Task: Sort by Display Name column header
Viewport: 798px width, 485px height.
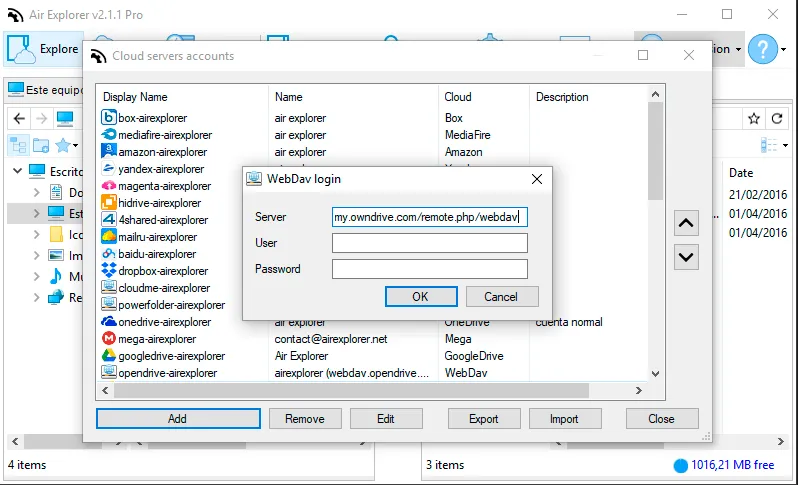Action: pos(135,97)
